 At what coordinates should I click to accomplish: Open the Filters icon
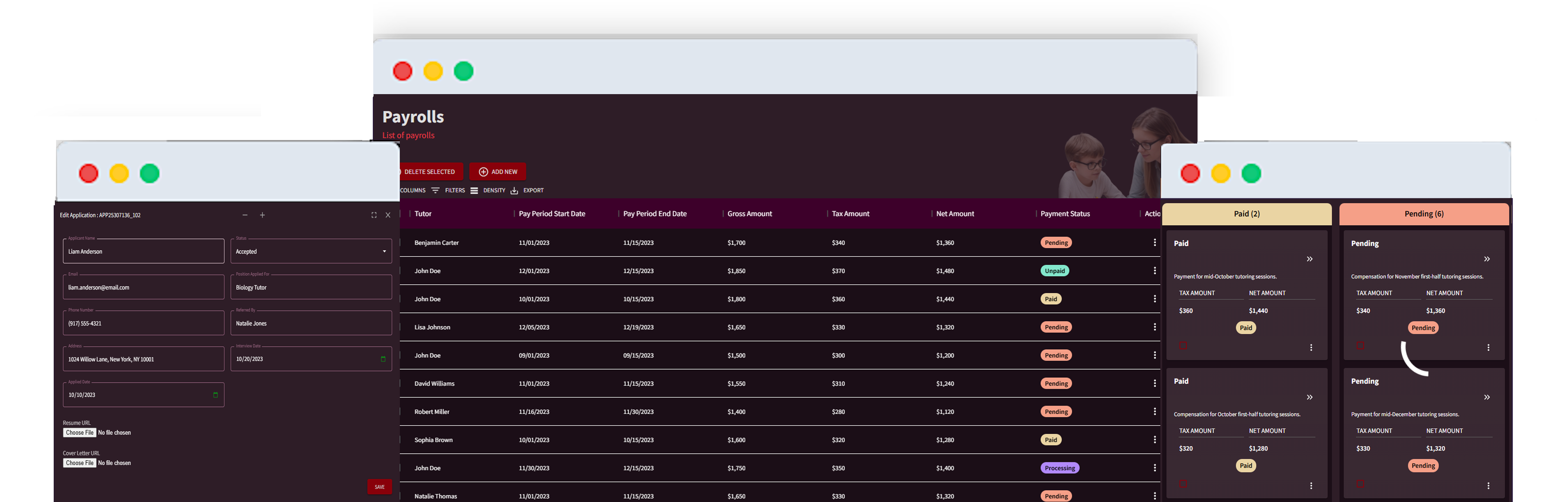click(435, 189)
